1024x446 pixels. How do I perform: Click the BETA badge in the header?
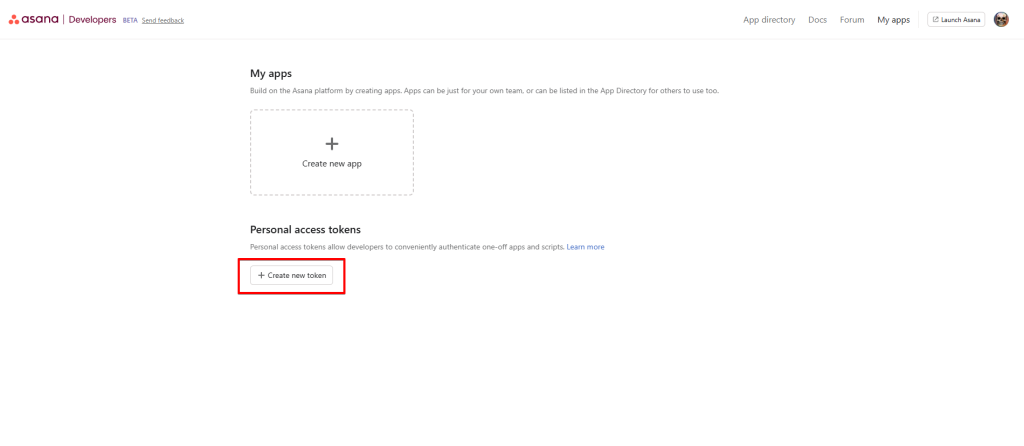pos(129,20)
